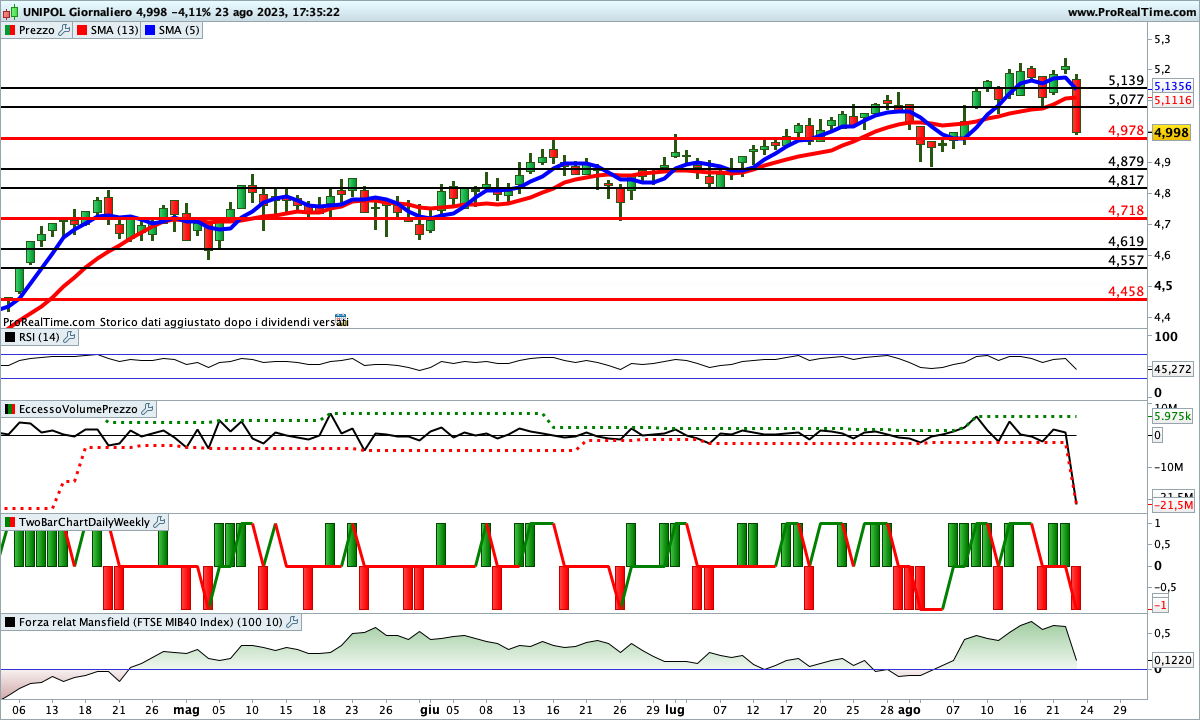This screenshot has width=1200, height=720.
Task: Click the blue 5,1356 SMA value tag
Action: (1171, 87)
